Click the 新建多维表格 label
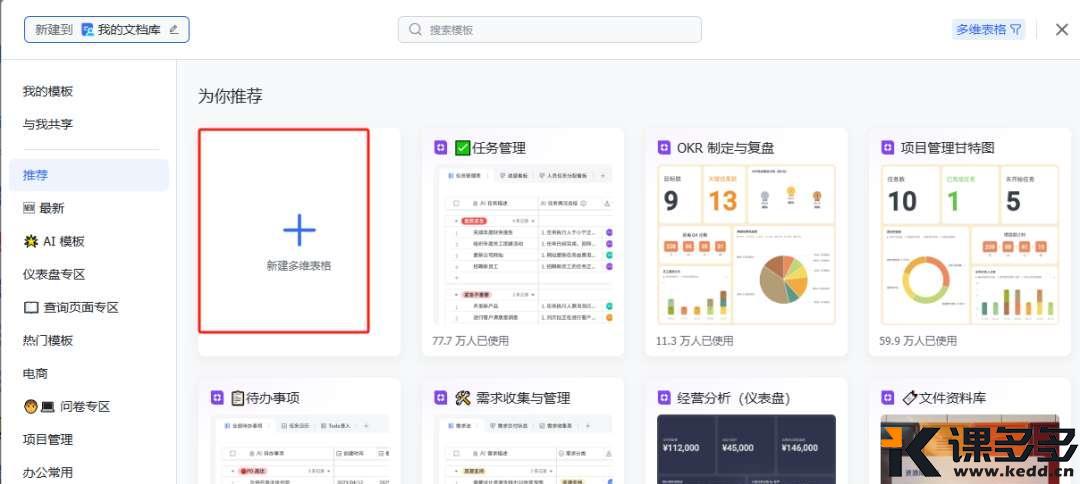 (299, 265)
